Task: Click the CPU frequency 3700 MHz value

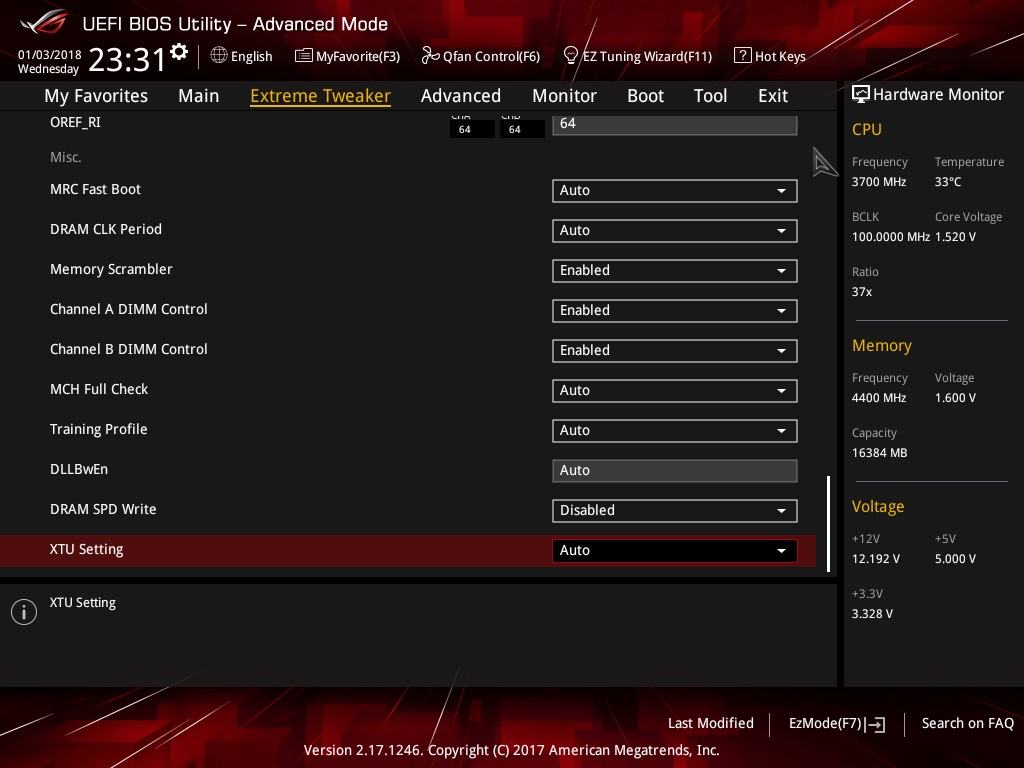Action: point(879,182)
